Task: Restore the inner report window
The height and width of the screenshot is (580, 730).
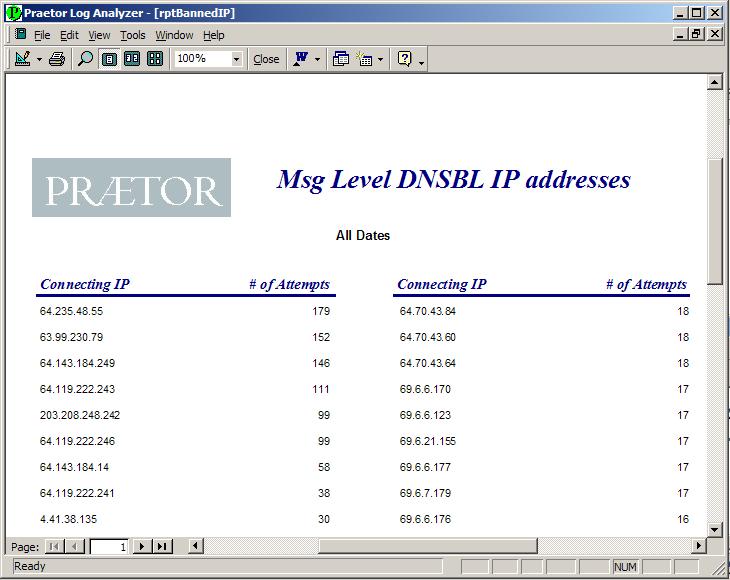Action: tap(696, 34)
